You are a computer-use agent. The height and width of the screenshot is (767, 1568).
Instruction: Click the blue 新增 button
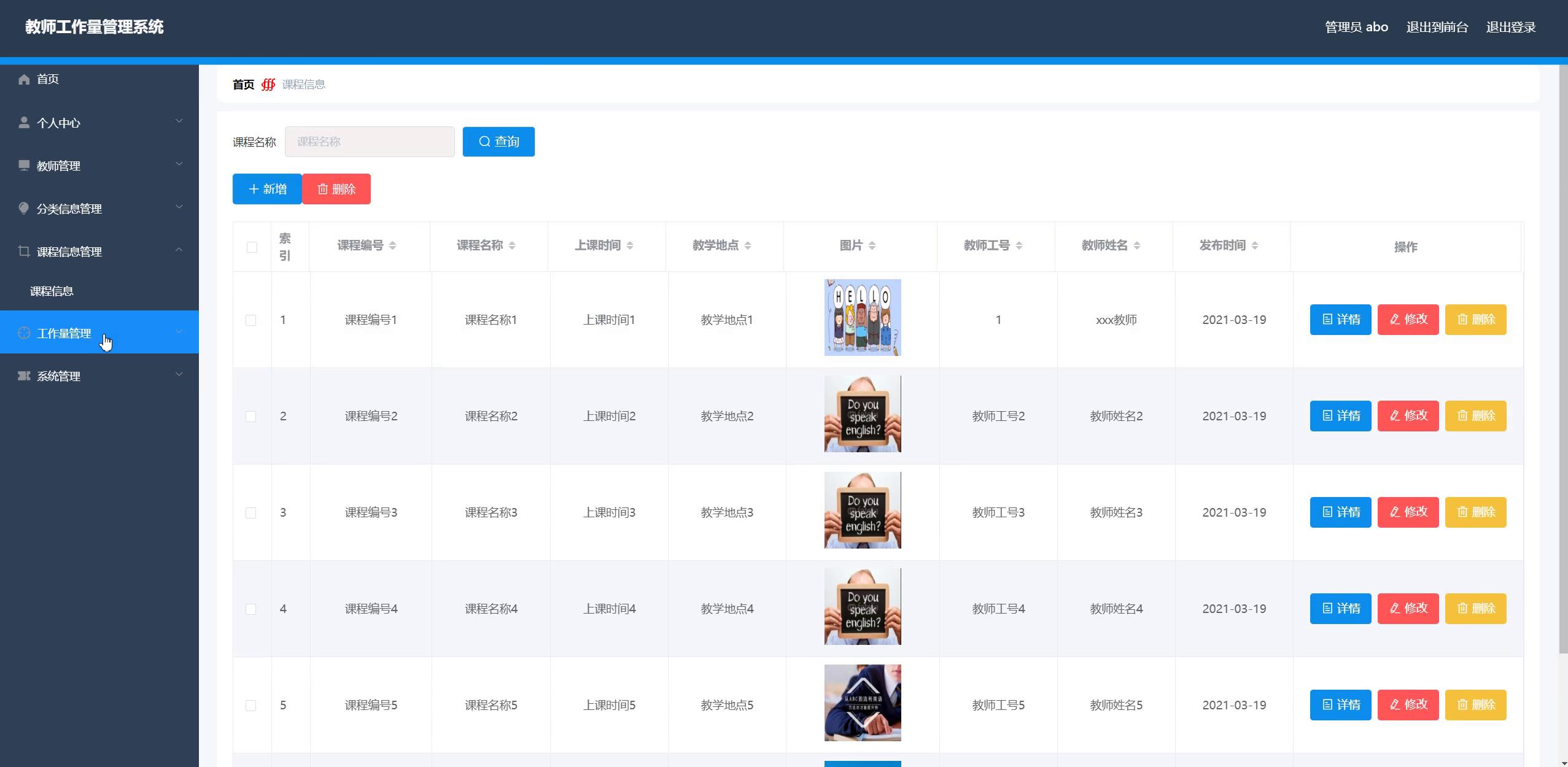point(267,189)
